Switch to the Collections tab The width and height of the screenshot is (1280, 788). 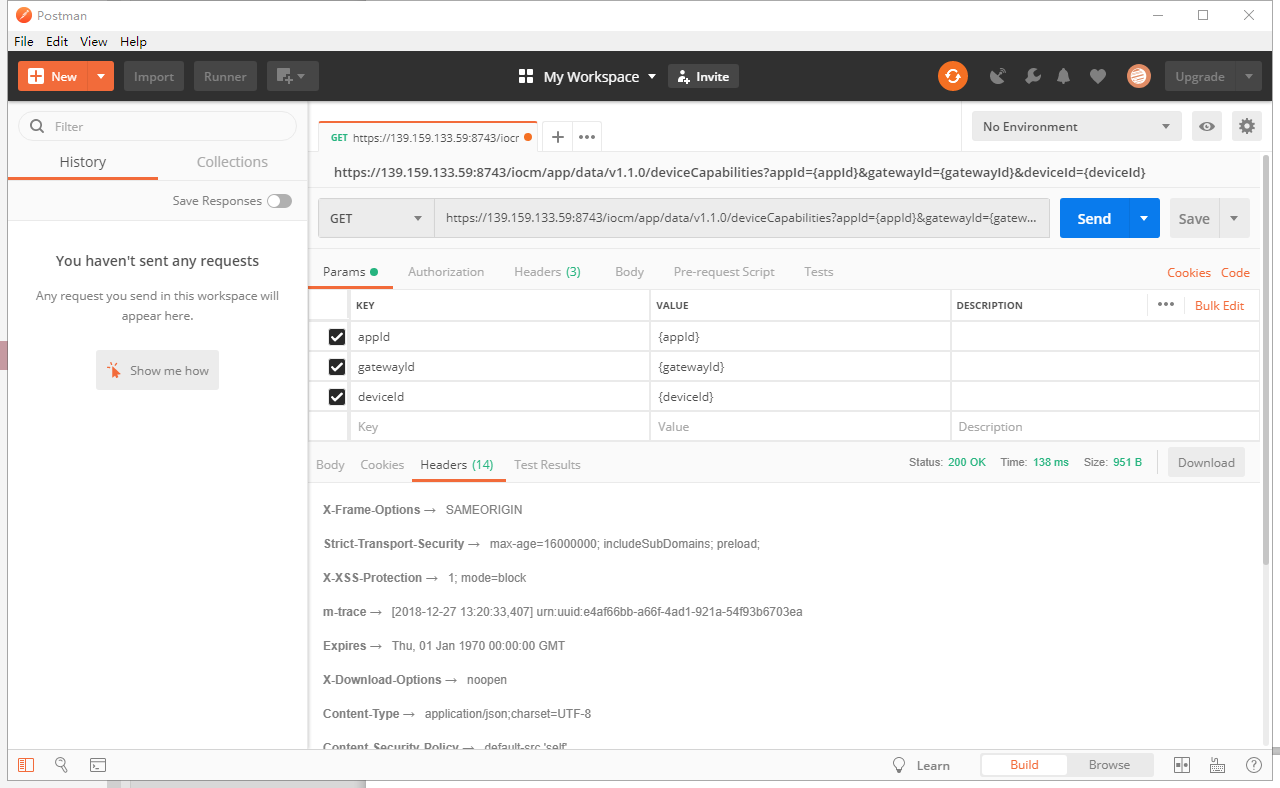232,162
